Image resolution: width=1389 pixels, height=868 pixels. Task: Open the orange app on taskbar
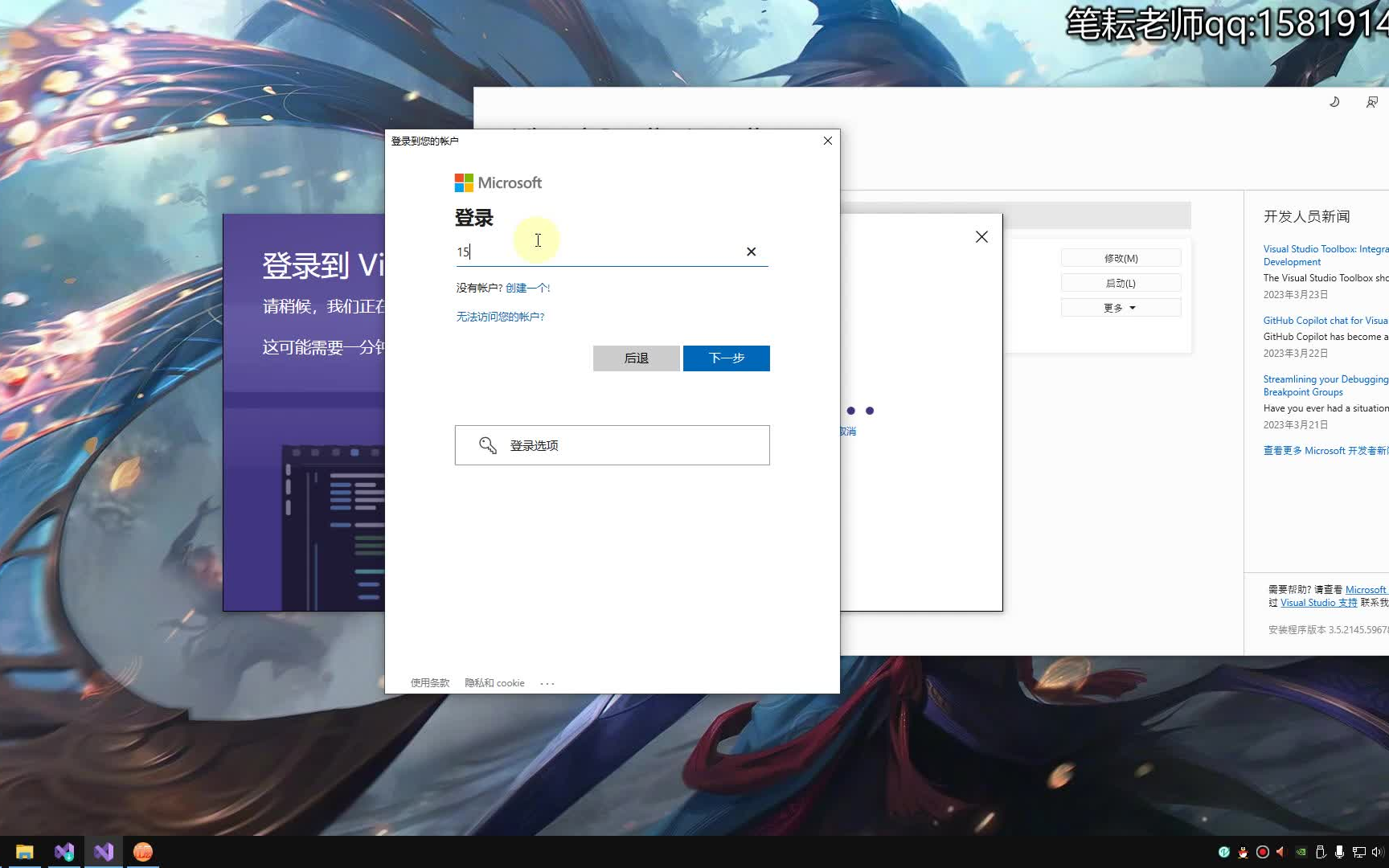coord(143,852)
